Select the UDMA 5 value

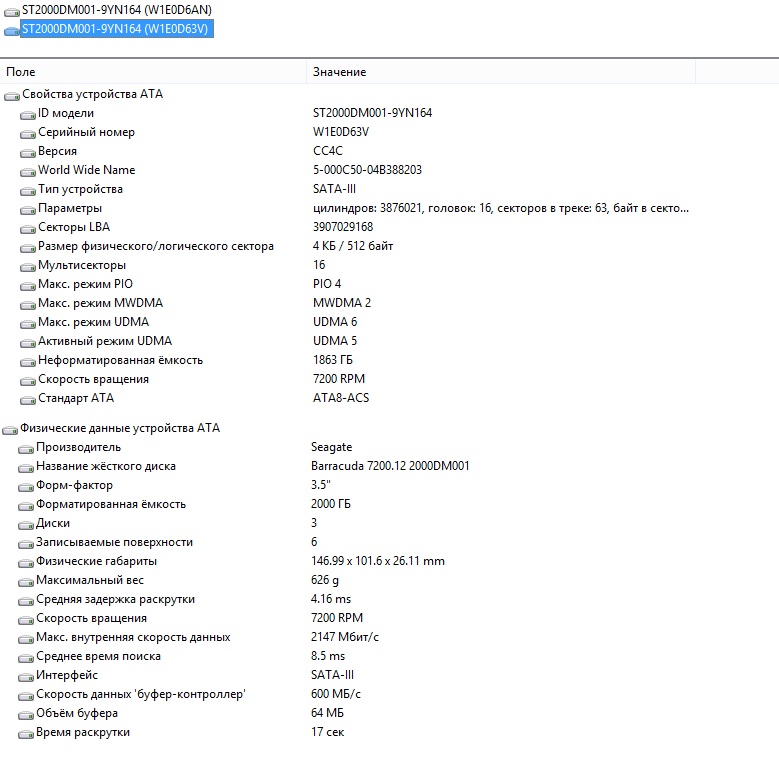335,341
